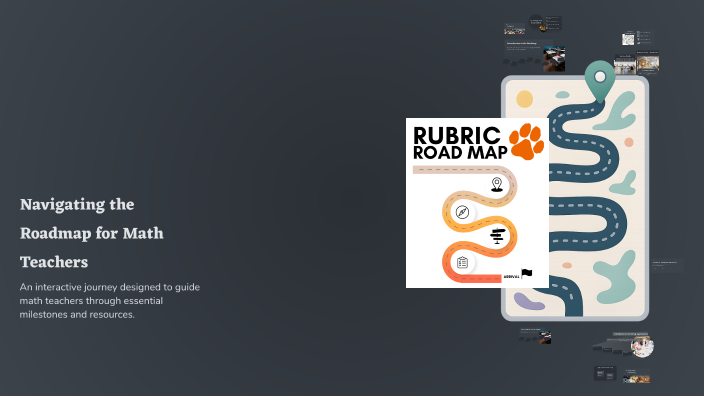Click the "RUBRIC ROAD MAP" title
Image resolution: width=704 pixels, height=396 pixels.
459,143
